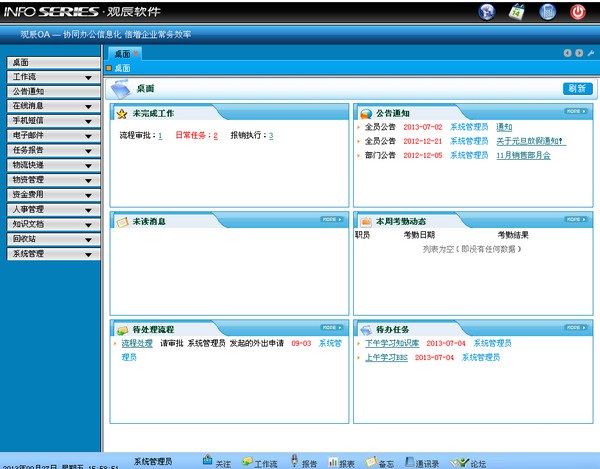This screenshot has height=469, width=600.
Task: Click the wrench settings icon
Action: coord(591,53)
